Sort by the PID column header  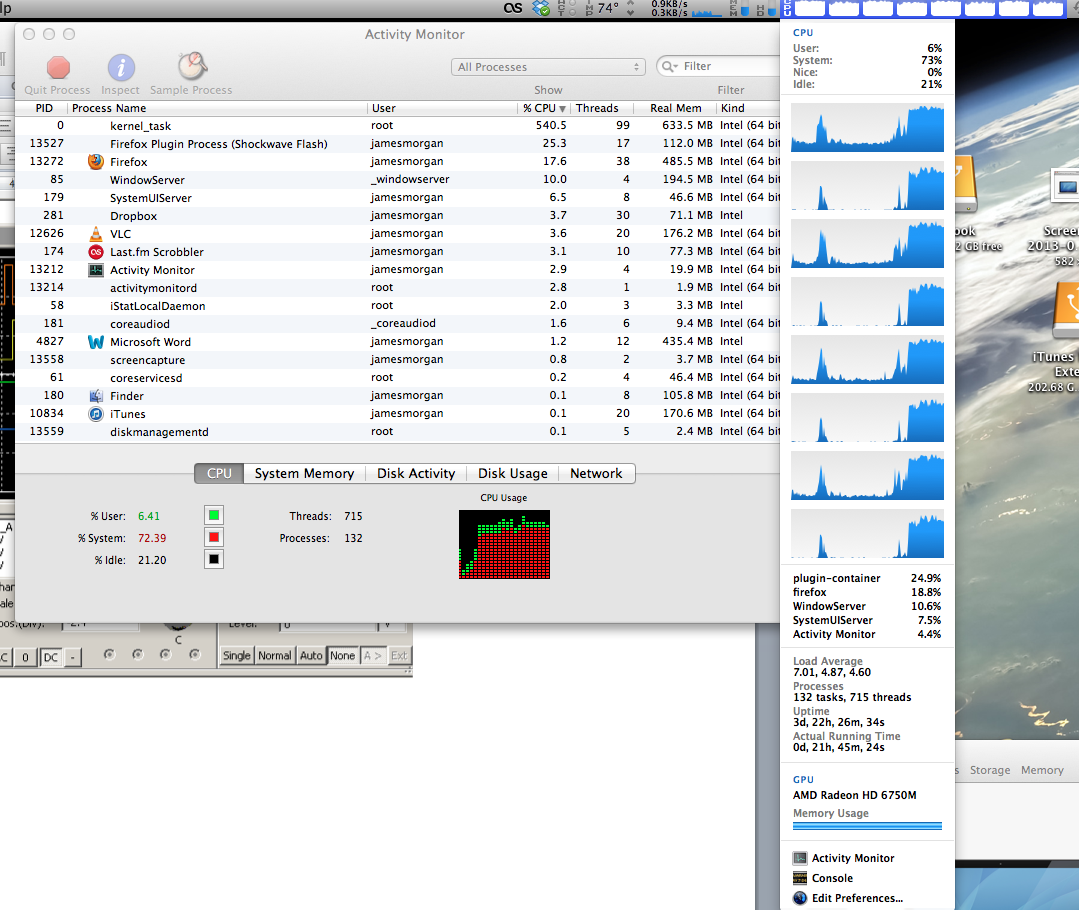(41, 108)
